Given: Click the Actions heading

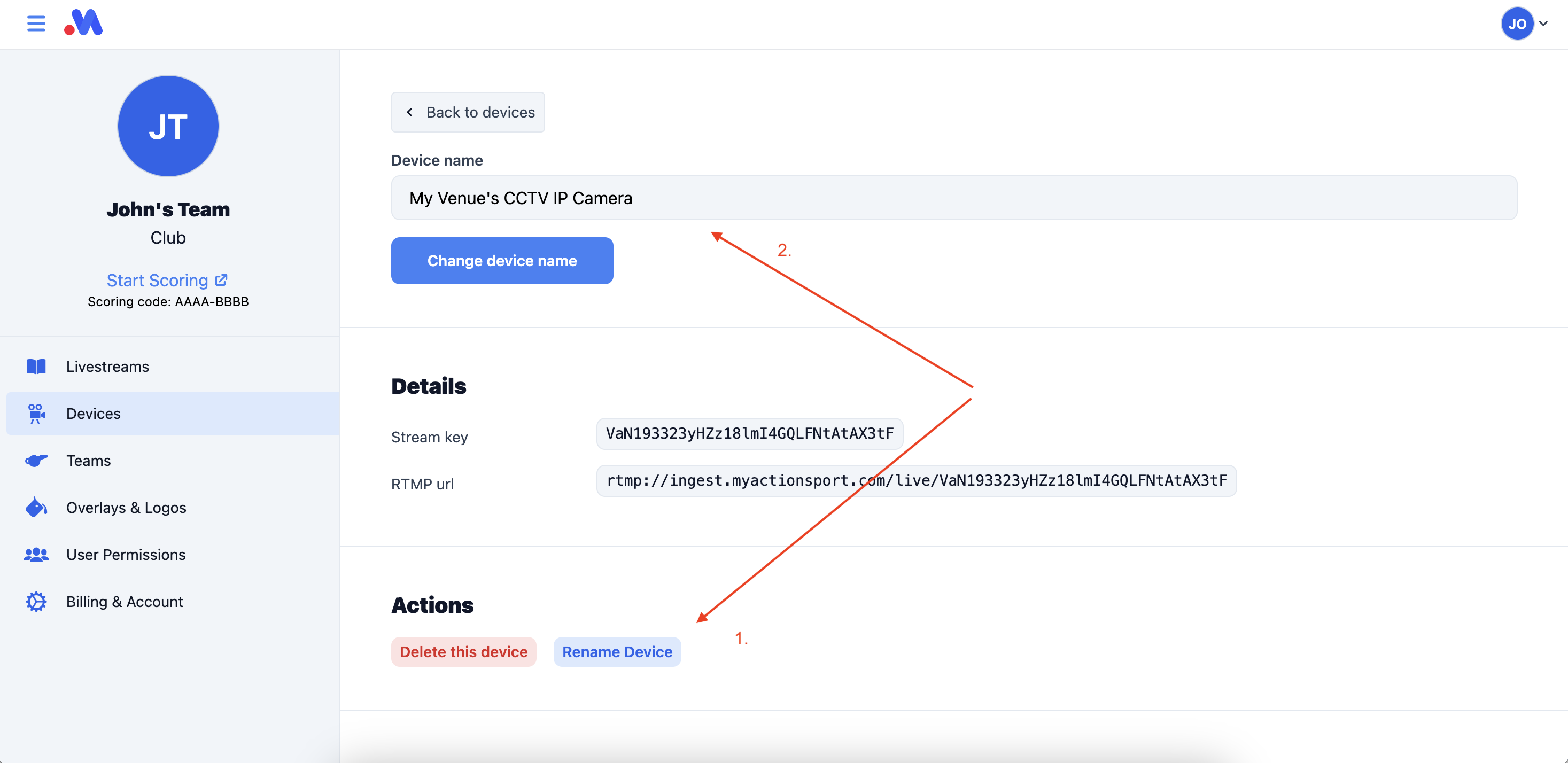Looking at the screenshot, I should (x=432, y=605).
